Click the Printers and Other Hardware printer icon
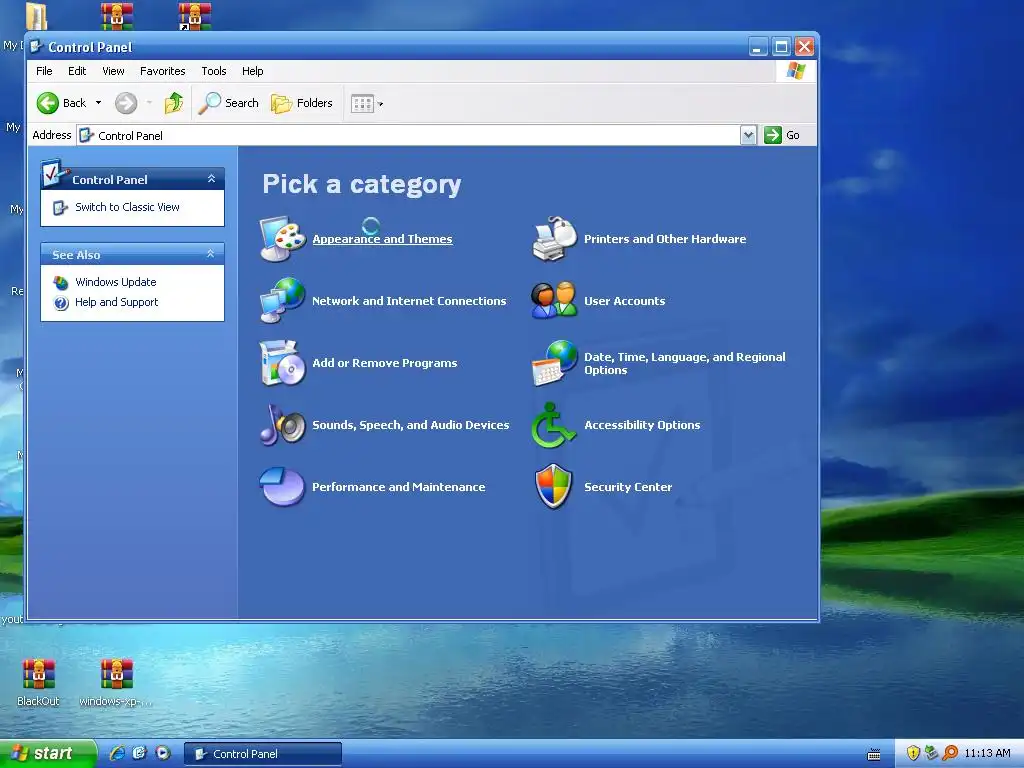 [x=554, y=239]
